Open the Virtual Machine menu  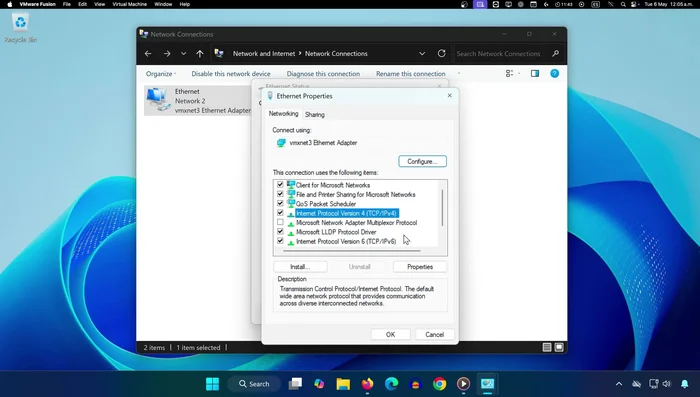[129, 4]
